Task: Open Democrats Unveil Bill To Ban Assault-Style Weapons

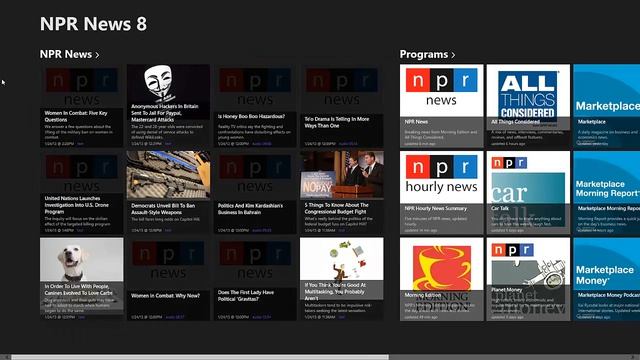Action: tap(168, 193)
